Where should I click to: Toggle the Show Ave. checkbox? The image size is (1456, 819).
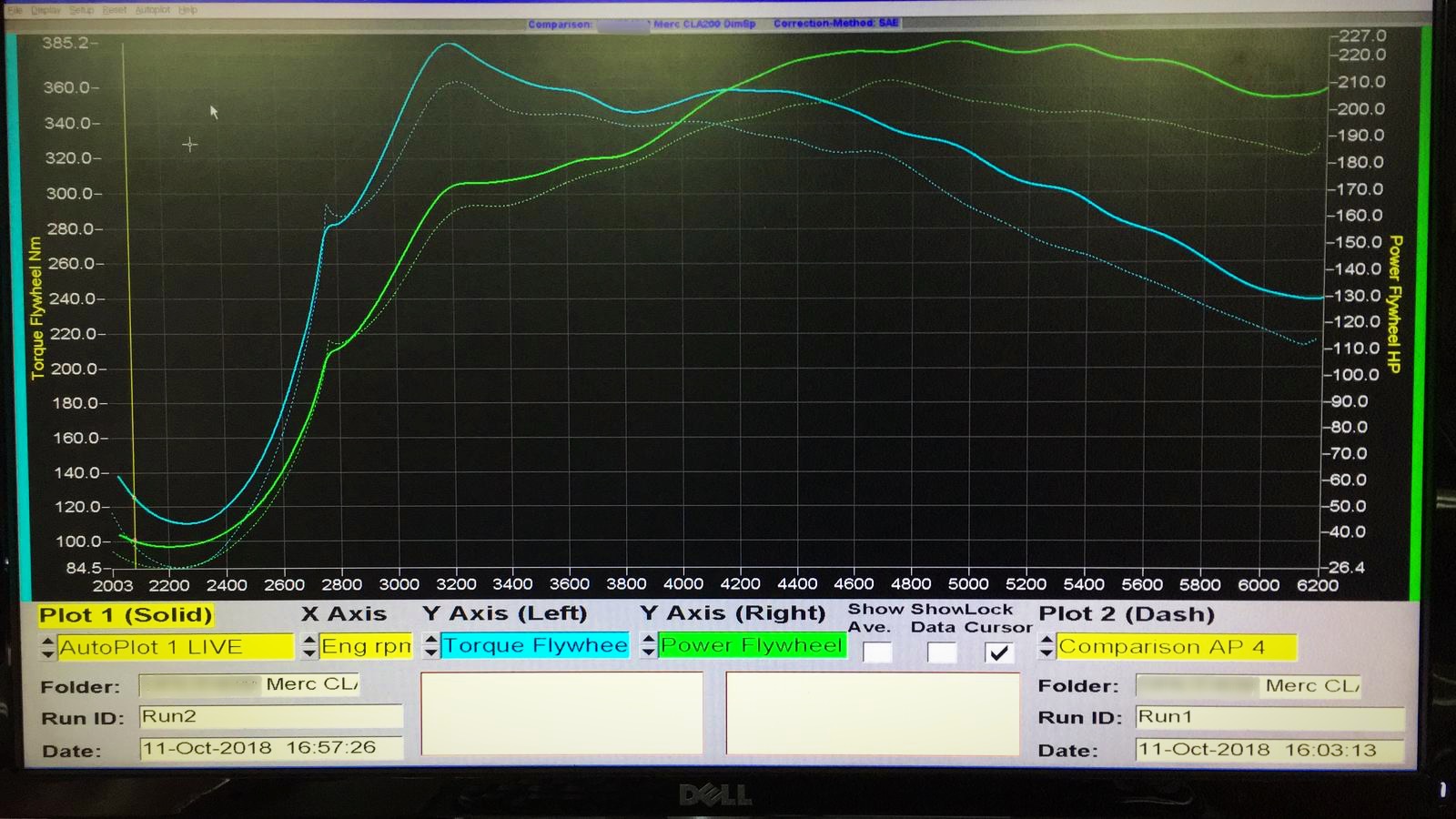(x=877, y=652)
